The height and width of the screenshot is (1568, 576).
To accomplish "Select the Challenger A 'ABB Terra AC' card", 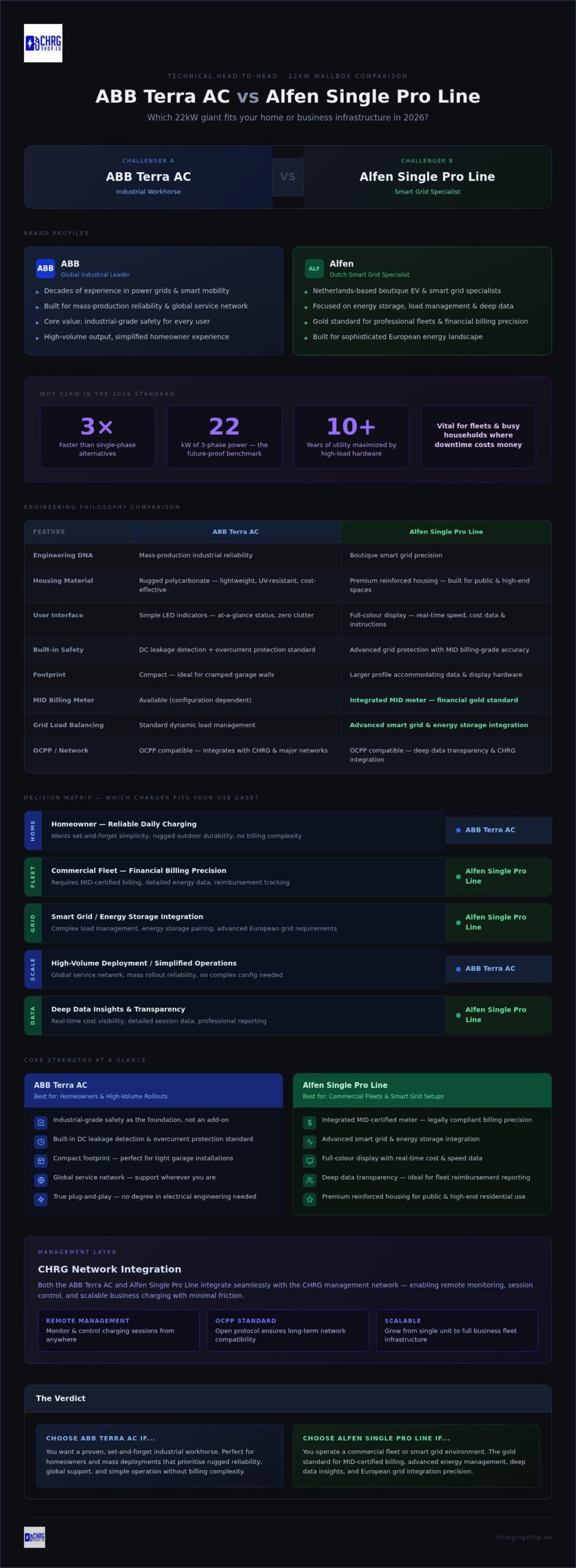I will [148, 176].
